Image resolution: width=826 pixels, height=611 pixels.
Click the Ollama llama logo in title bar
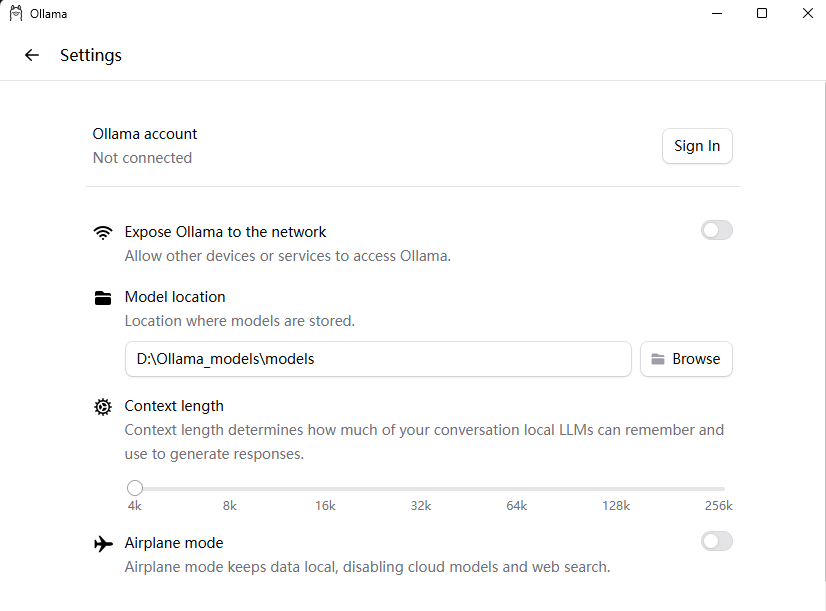[16, 13]
